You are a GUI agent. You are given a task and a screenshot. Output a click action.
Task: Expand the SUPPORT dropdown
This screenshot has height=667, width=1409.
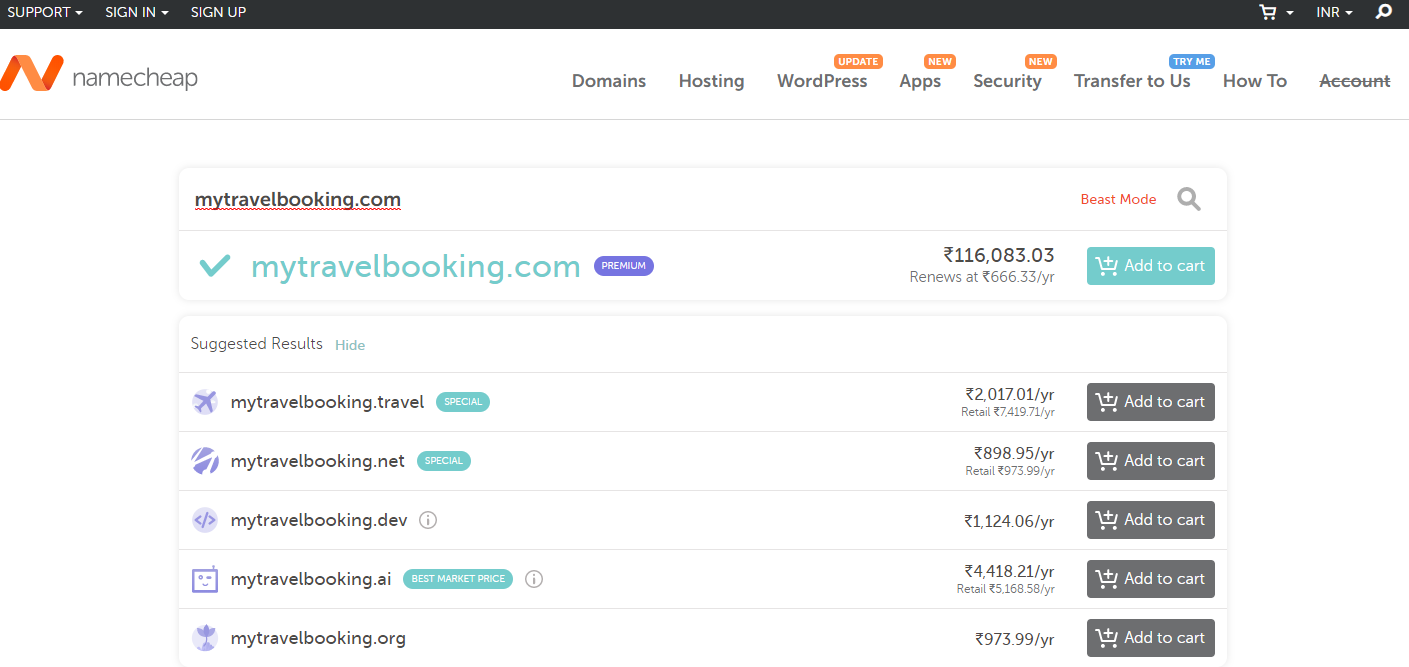click(45, 12)
